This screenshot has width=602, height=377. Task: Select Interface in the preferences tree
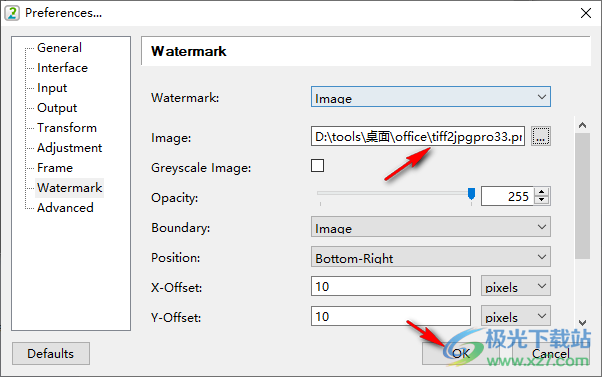pos(63,68)
